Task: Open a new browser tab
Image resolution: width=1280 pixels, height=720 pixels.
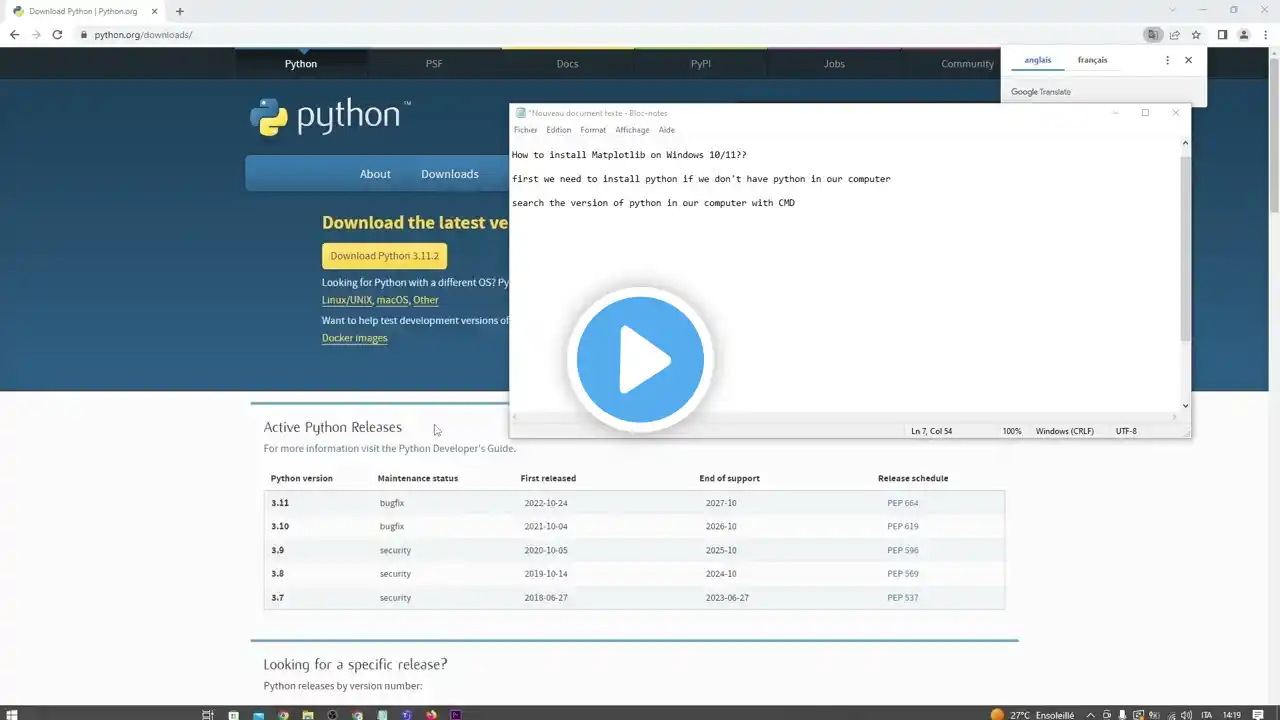Action: point(179,11)
